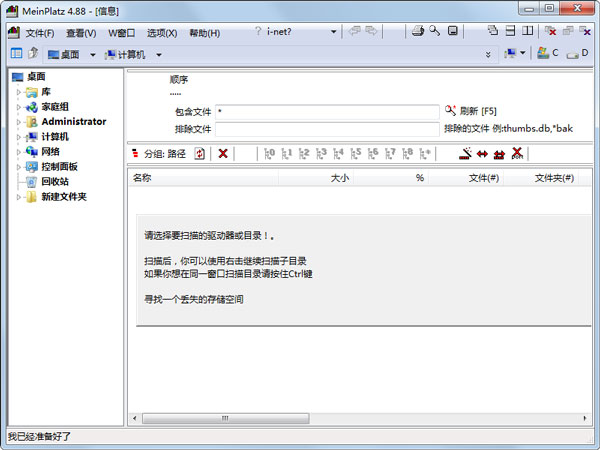Click in the 包含文件 input field
Image resolution: width=600 pixels, height=450 pixels.
pyautogui.click(x=327, y=112)
